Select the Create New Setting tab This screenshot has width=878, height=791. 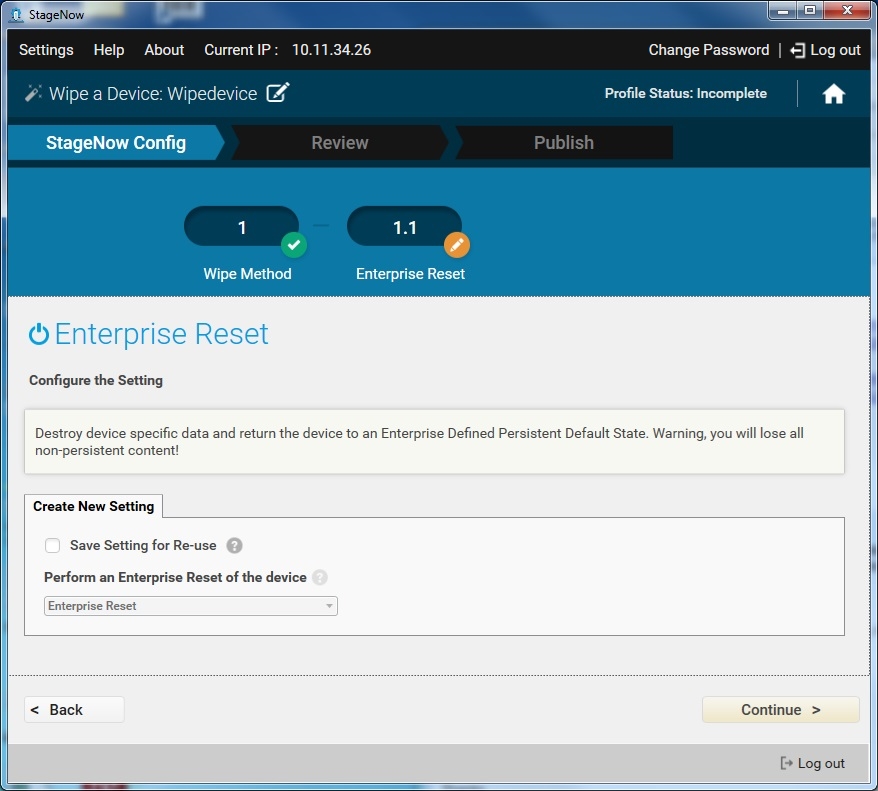93,506
